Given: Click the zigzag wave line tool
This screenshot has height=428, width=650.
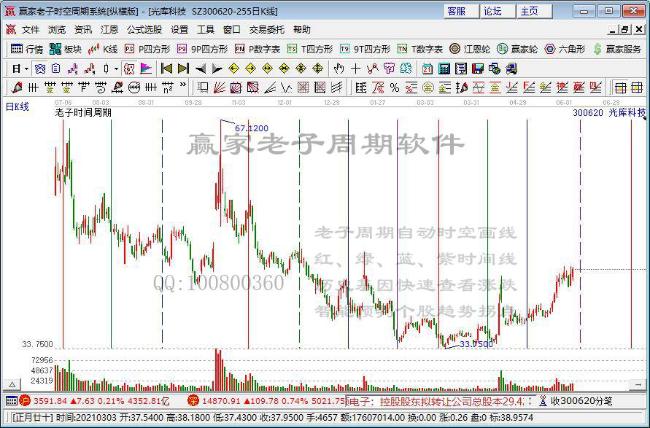Looking at the screenshot, I should (286, 88).
